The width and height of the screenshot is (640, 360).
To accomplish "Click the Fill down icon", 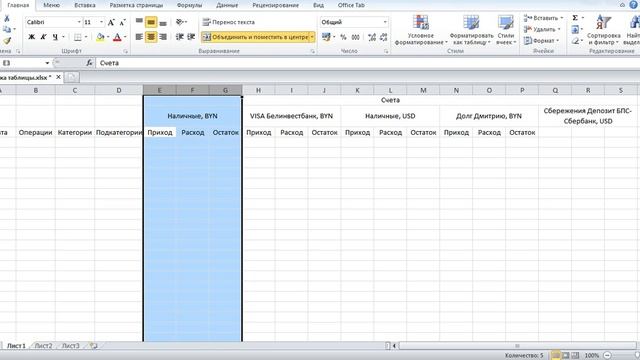I will [575, 29].
